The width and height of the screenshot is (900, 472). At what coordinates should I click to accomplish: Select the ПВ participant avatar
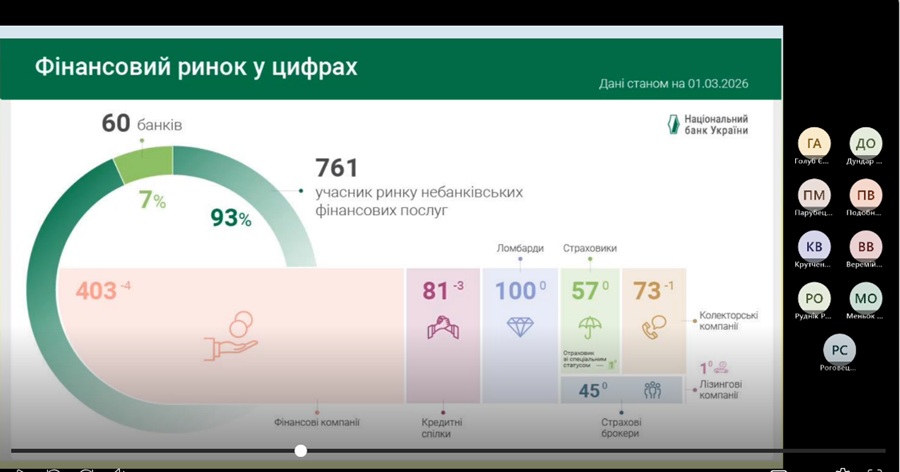click(x=865, y=194)
